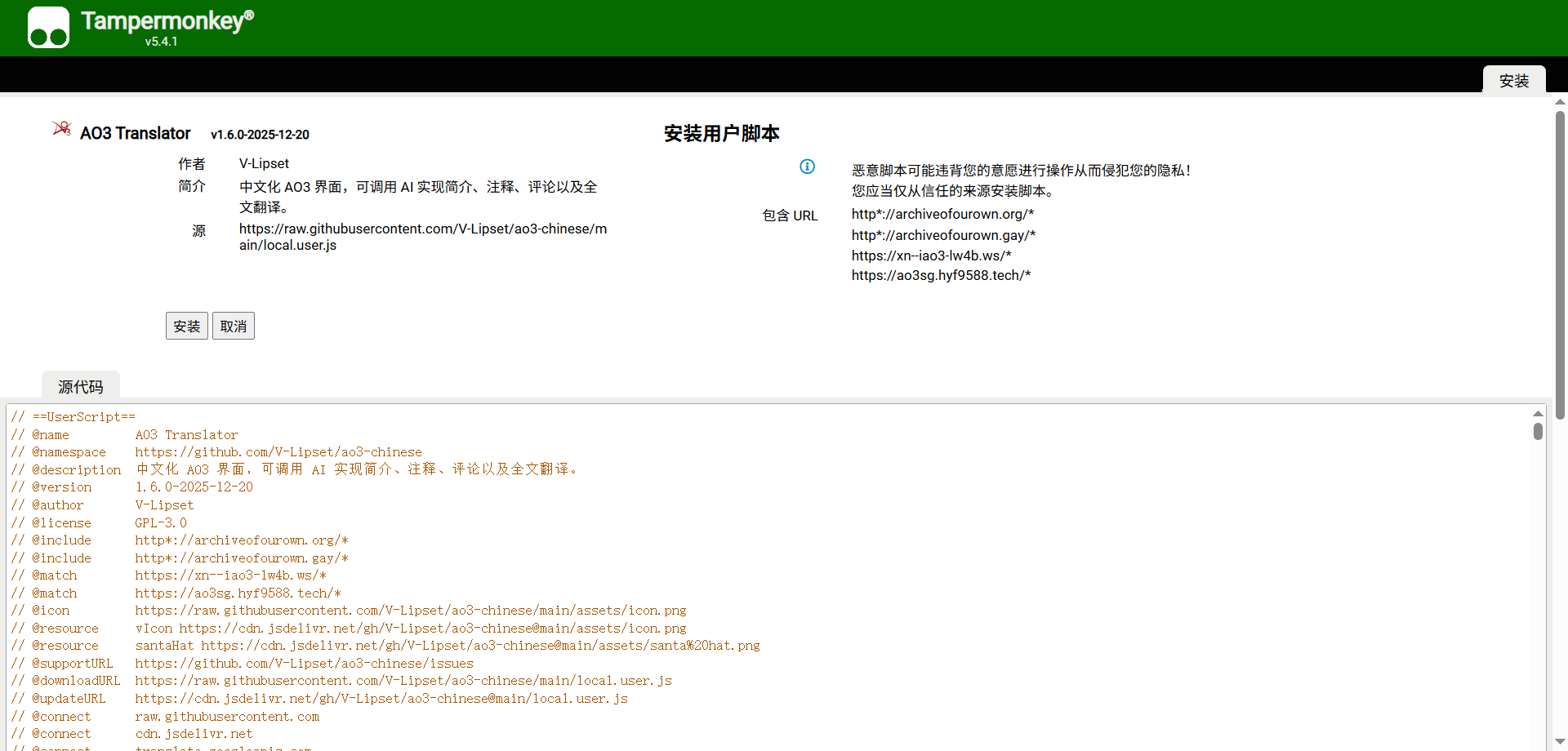
Task: Click the AO3 Translator script name
Action: coord(135,133)
